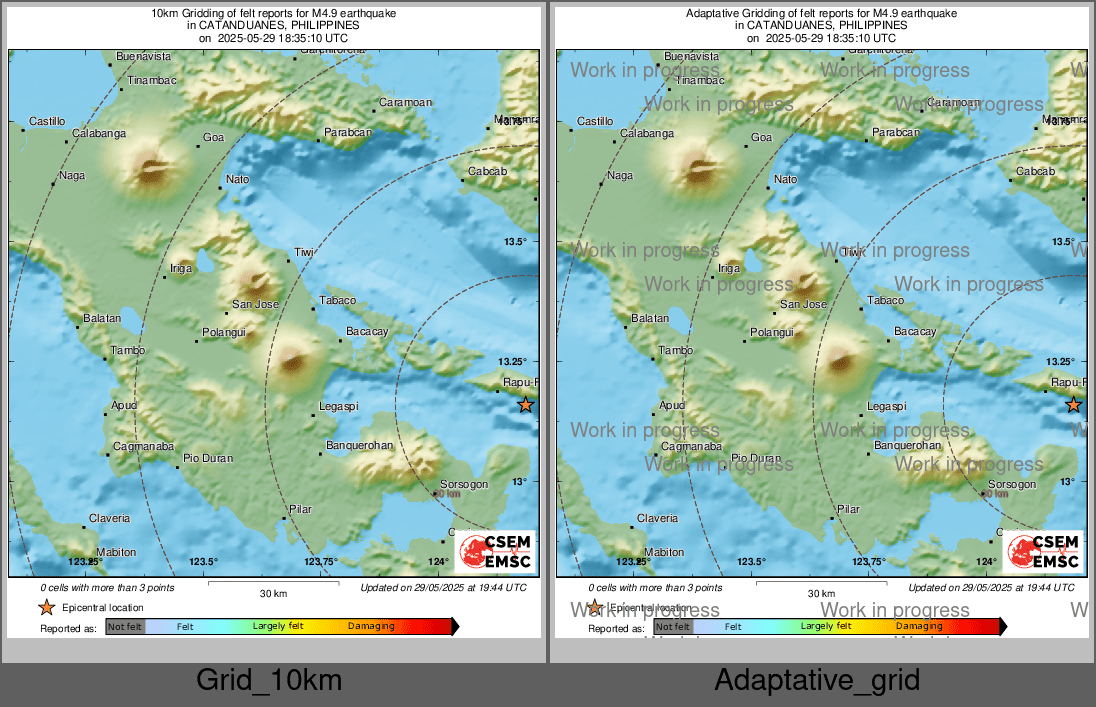Click the '10km Gridding of felt reports' title
Screen dimensions: 1096x707
[x=273, y=13]
